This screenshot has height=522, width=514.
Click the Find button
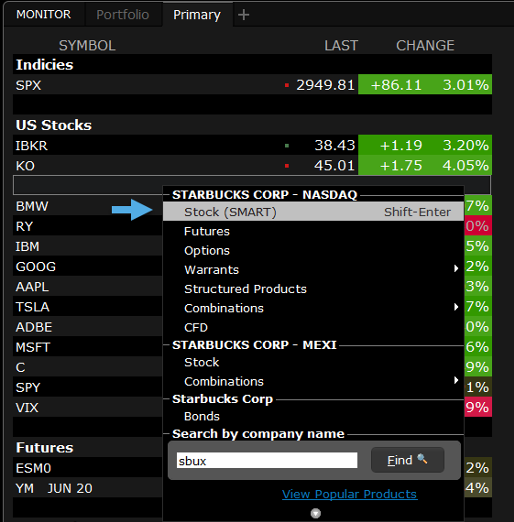point(407,460)
